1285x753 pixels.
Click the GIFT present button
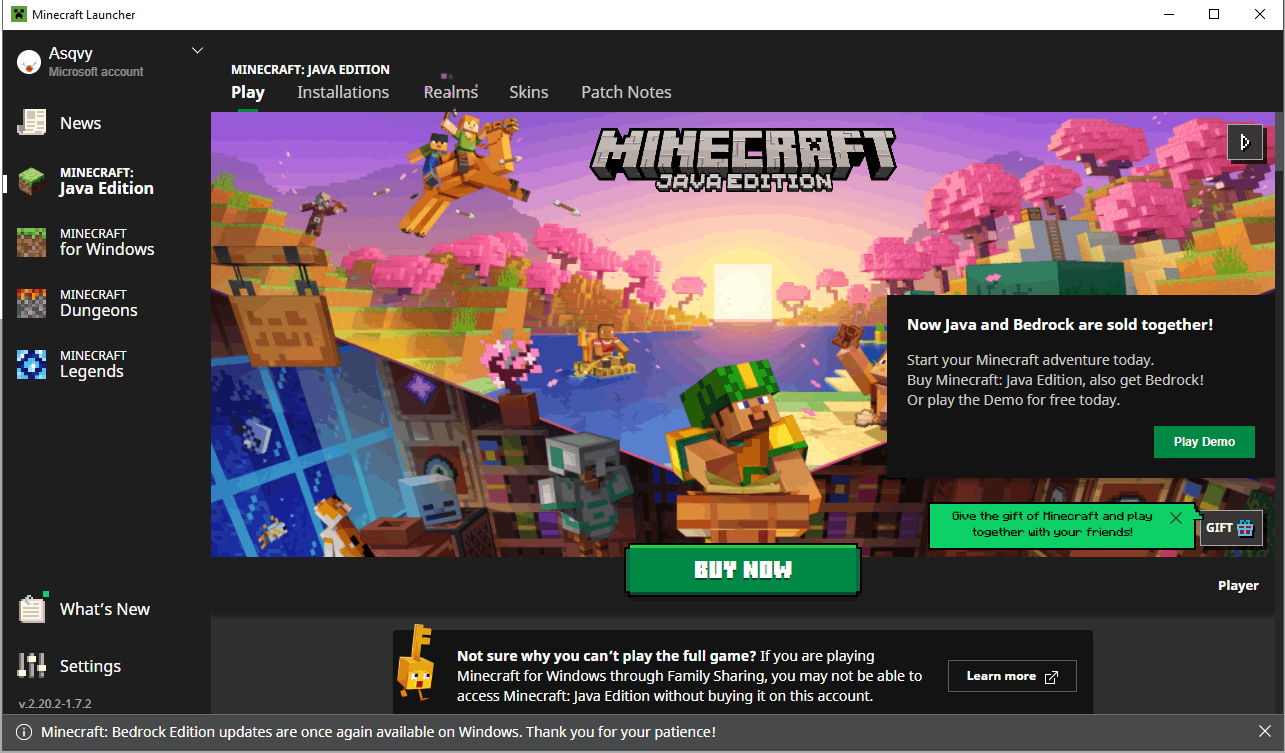[1231, 528]
